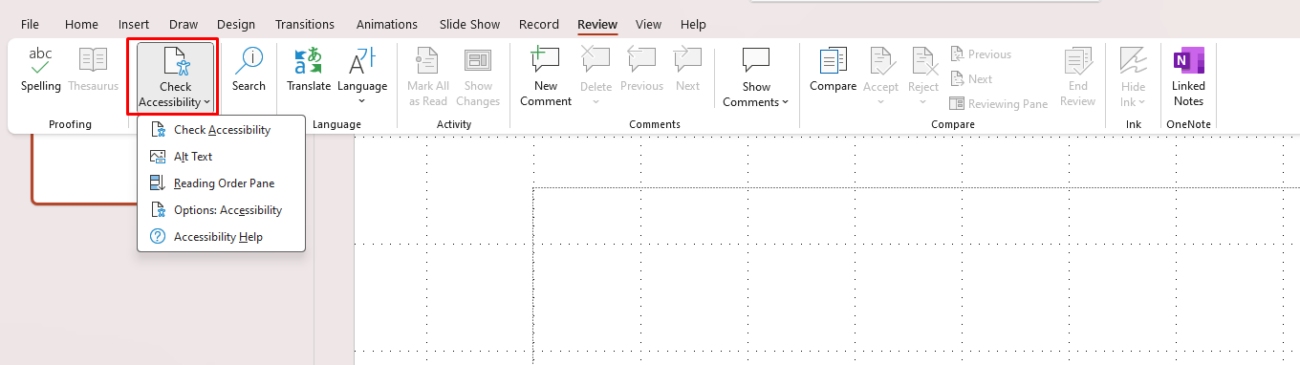Switch to the Insert tab
The height and width of the screenshot is (365, 1300).
coord(134,24)
